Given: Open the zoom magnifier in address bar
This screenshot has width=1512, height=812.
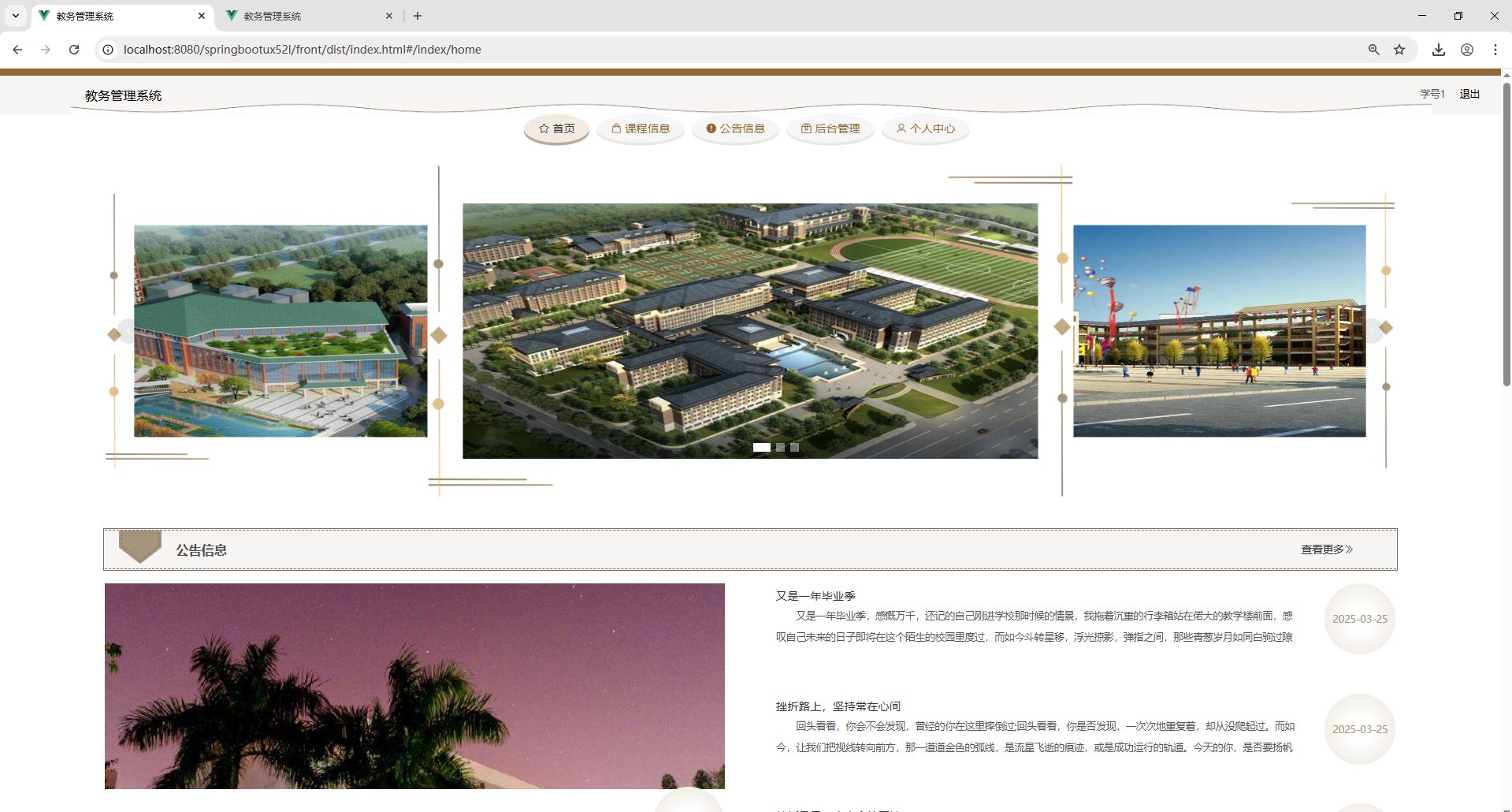Looking at the screenshot, I should pos(1373,50).
